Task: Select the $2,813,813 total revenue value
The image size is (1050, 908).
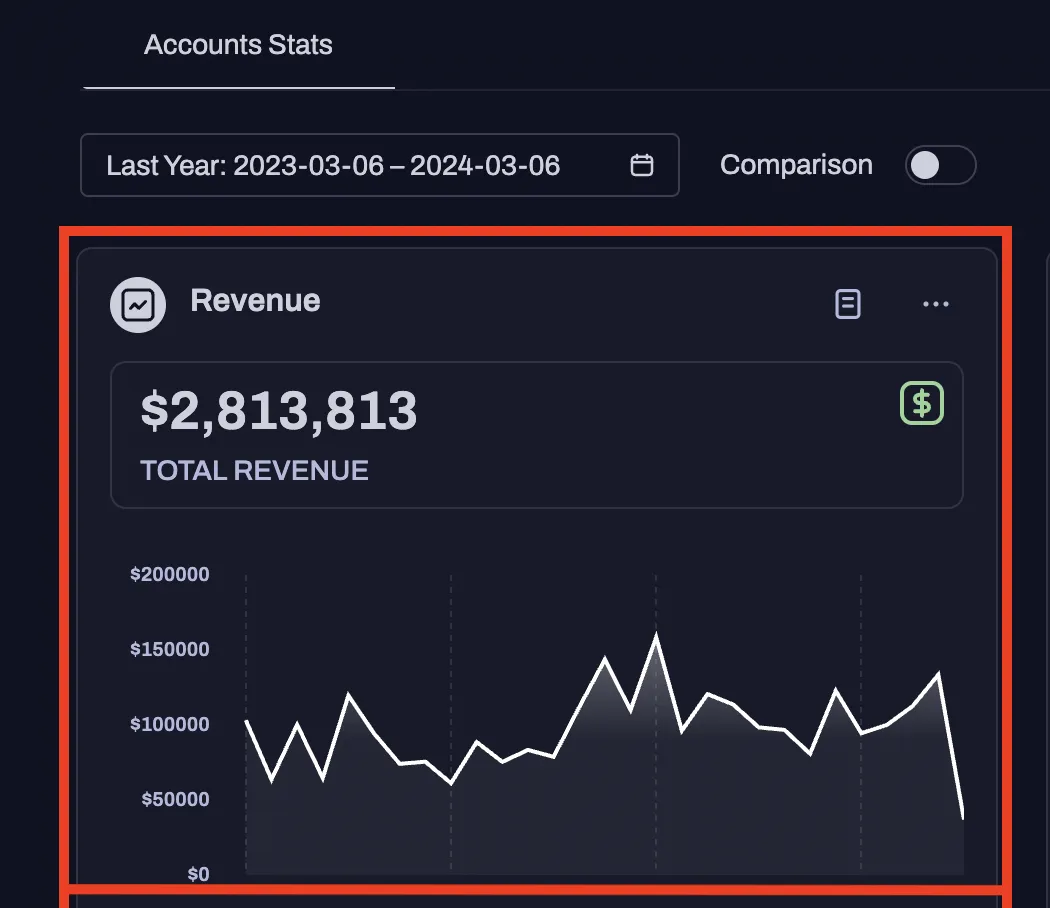Action: tap(279, 410)
